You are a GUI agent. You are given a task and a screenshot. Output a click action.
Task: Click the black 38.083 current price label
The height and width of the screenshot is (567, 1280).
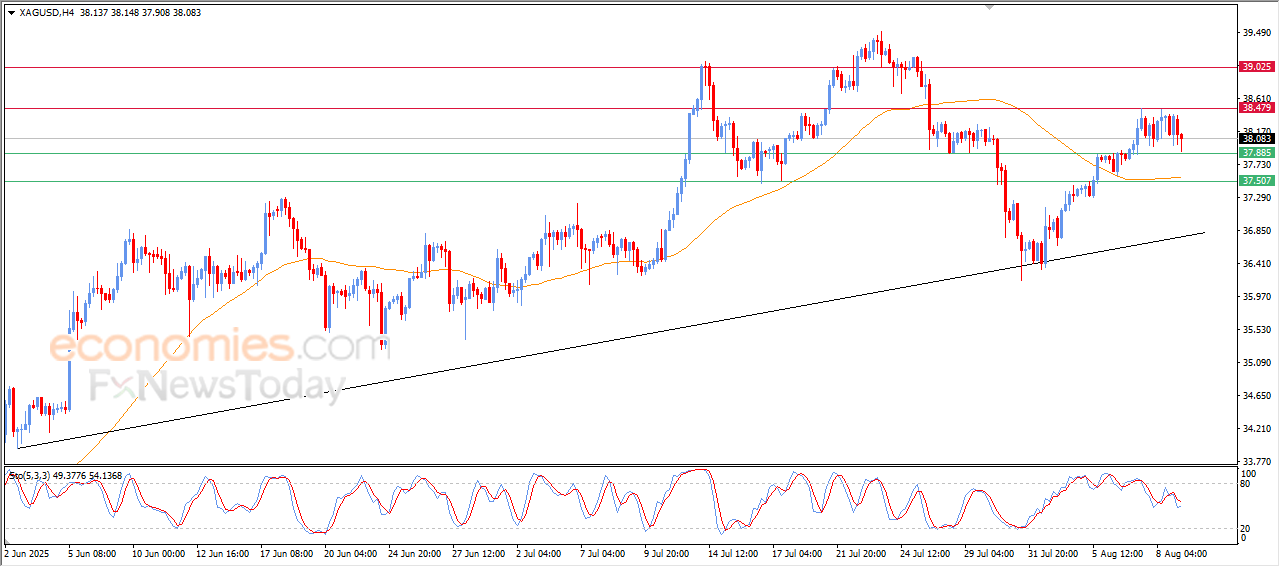(1256, 138)
